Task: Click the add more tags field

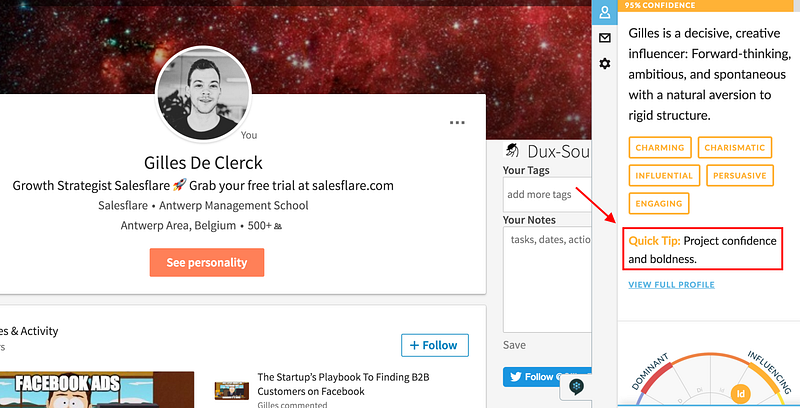Action: click(547, 194)
